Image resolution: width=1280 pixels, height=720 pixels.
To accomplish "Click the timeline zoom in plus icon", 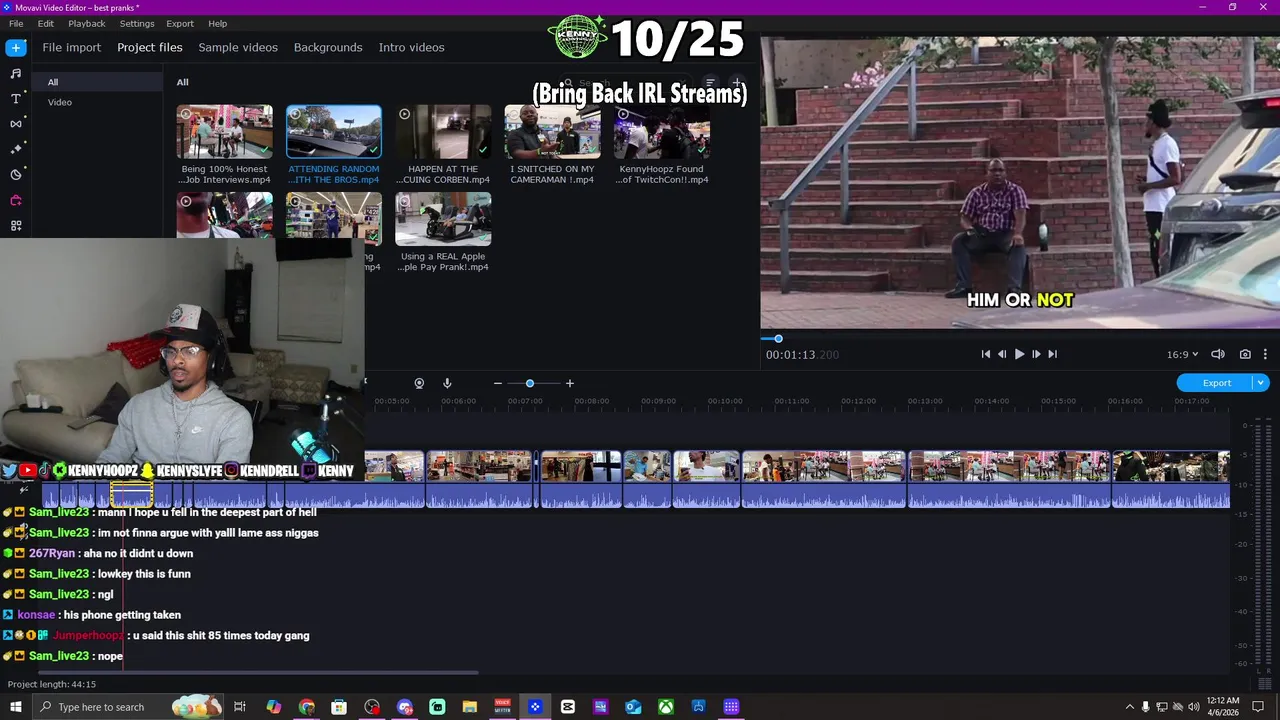I will click(570, 383).
